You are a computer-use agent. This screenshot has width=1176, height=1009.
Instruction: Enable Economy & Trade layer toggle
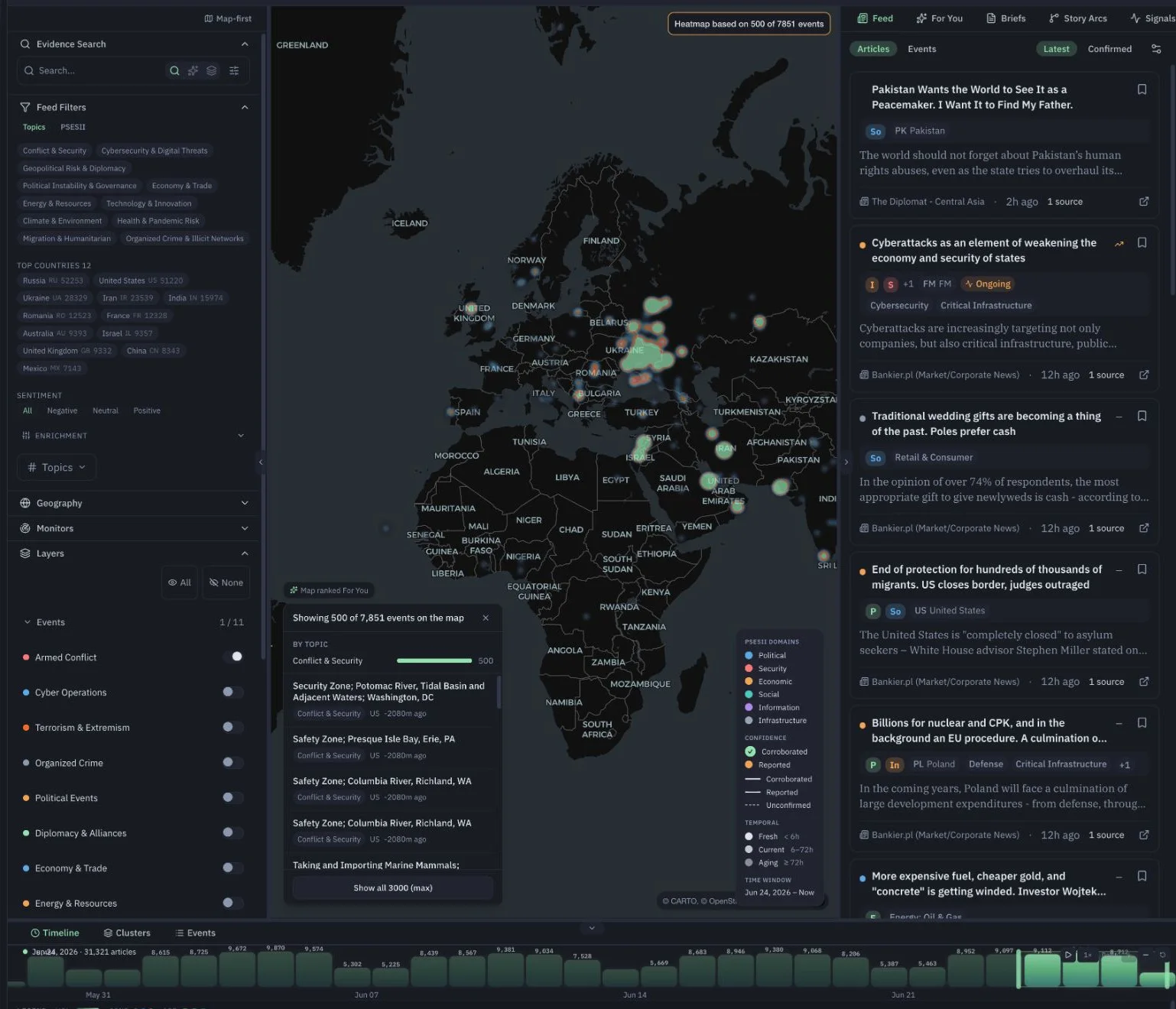click(233, 868)
